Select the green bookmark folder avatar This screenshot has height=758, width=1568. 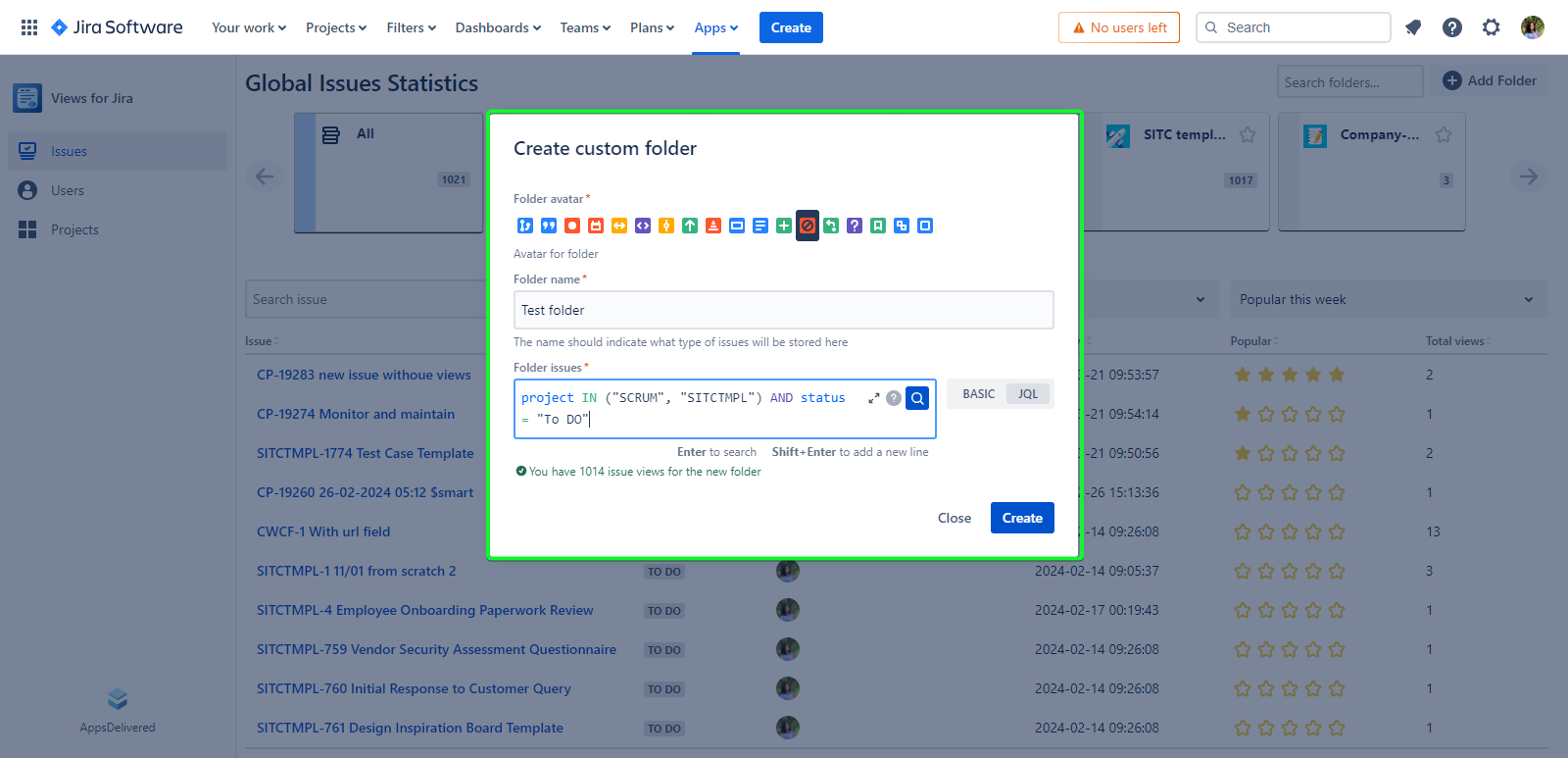click(878, 226)
